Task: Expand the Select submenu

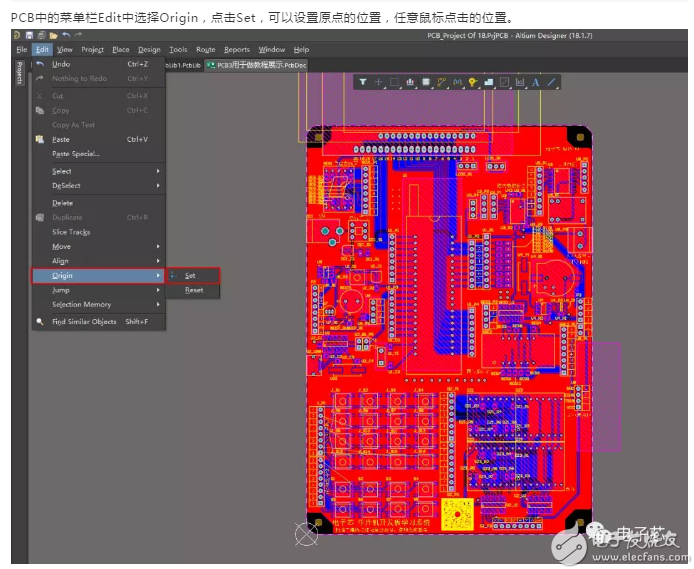Action: point(99,171)
